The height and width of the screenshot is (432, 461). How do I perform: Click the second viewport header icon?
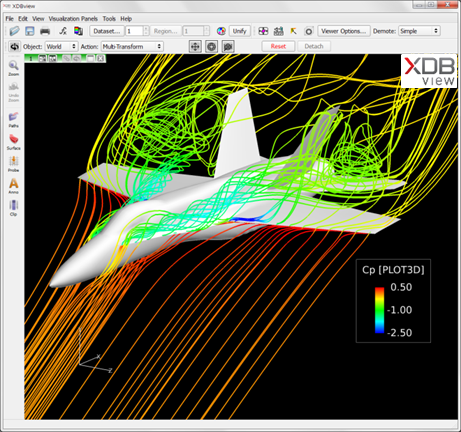click(53, 59)
